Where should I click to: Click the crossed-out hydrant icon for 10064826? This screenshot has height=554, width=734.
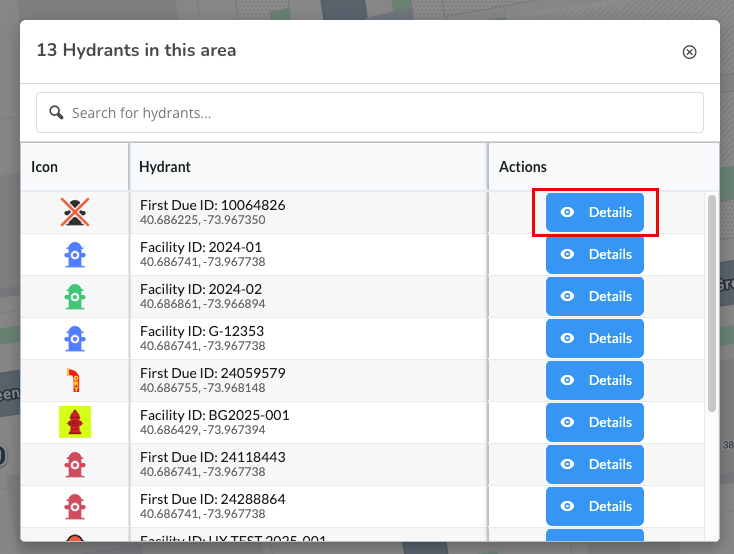pos(75,212)
